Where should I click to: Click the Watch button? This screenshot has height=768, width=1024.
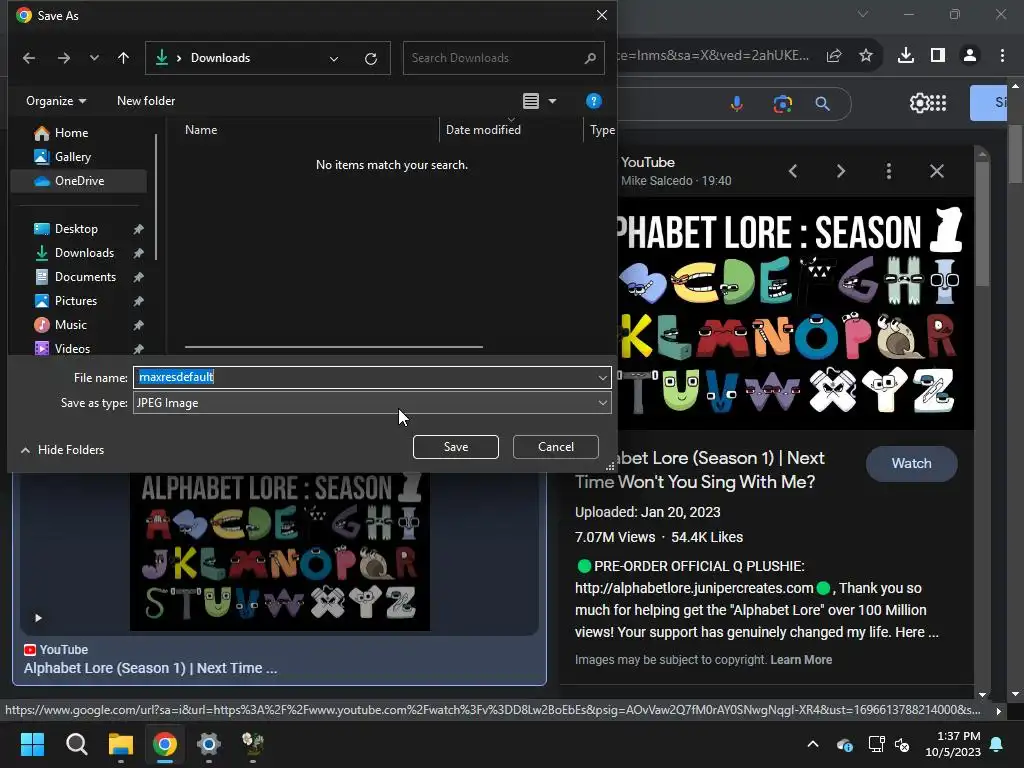pyautogui.click(x=912, y=464)
